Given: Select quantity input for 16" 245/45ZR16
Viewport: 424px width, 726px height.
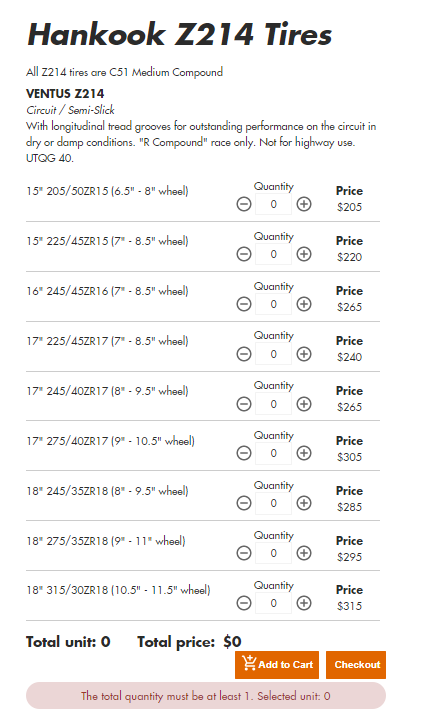Looking at the screenshot, I should [x=274, y=304].
